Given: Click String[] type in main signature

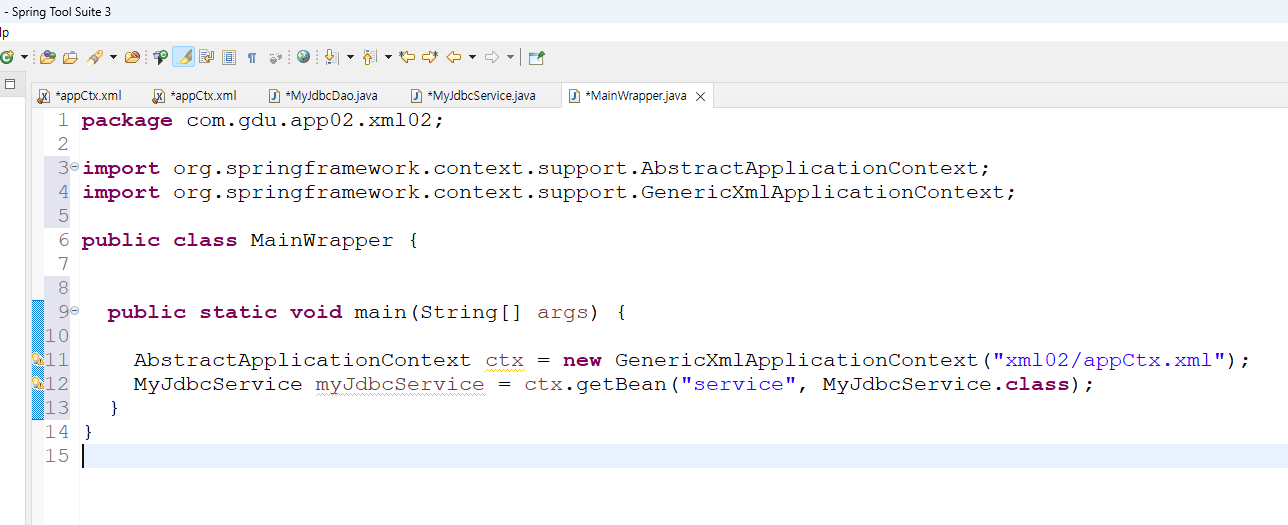Looking at the screenshot, I should click(x=471, y=312).
